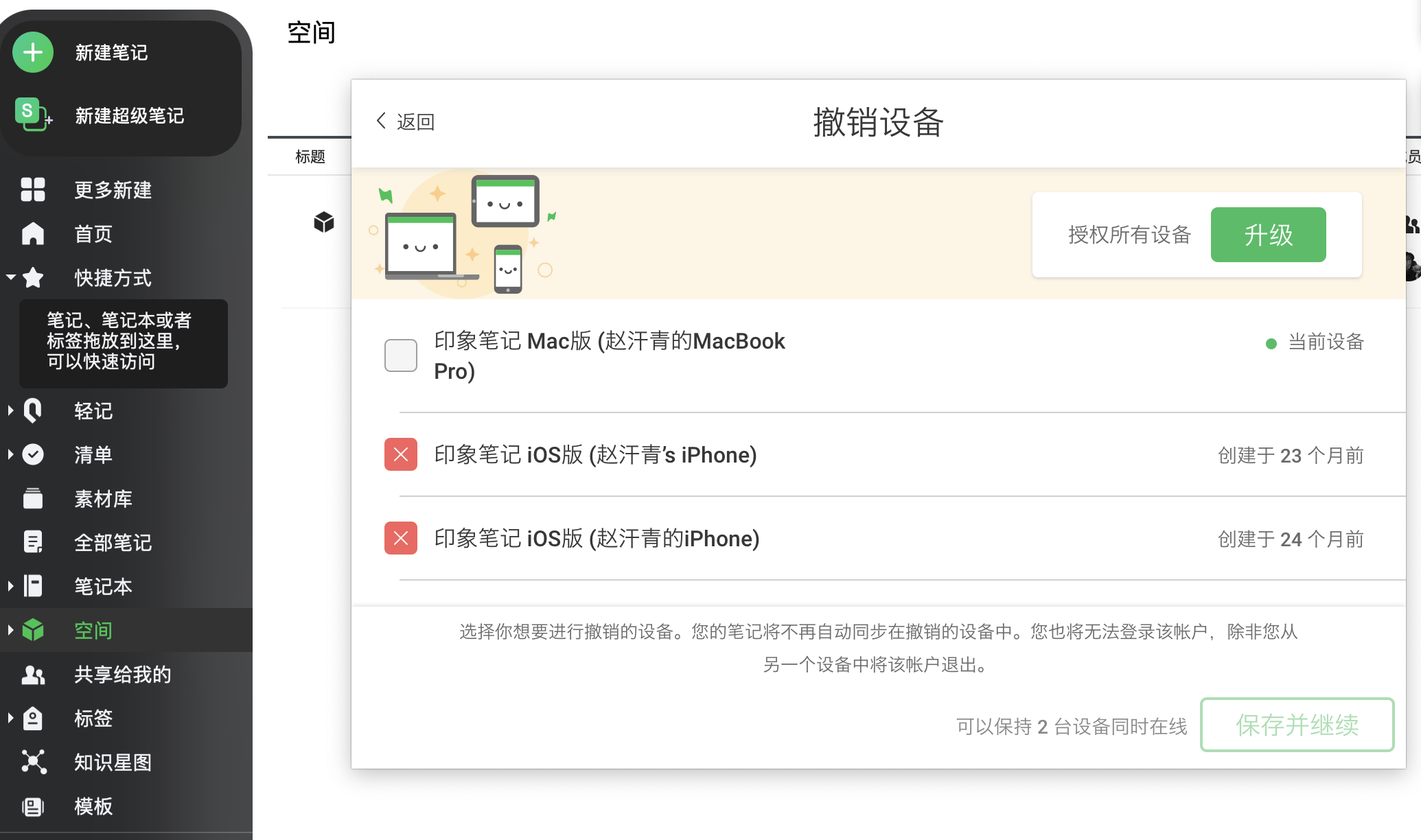This screenshot has width=1421, height=840.
Task: Go to 首页 home icon
Action: point(33,233)
